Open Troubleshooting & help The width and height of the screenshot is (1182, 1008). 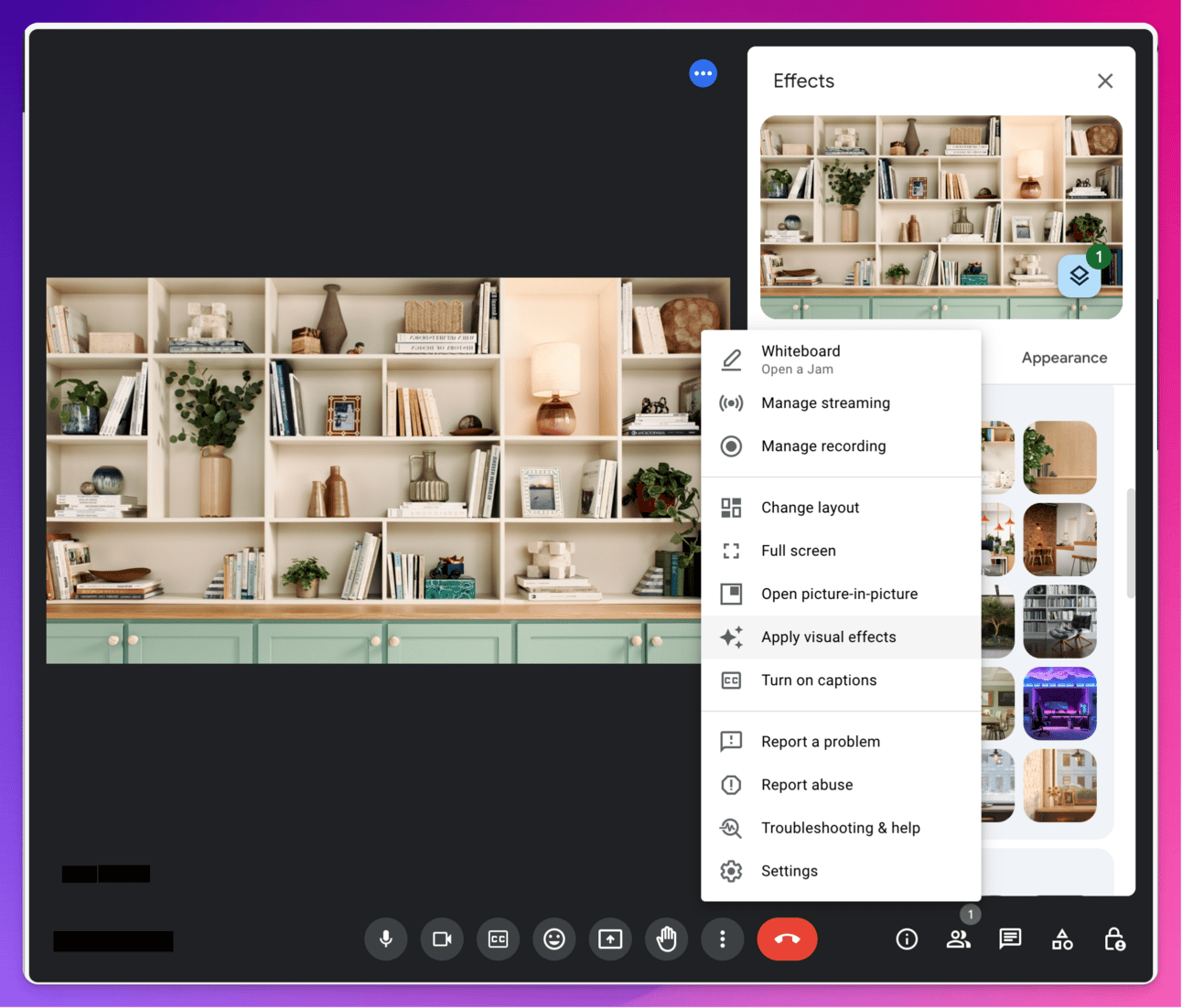click(x=841, y=828)
